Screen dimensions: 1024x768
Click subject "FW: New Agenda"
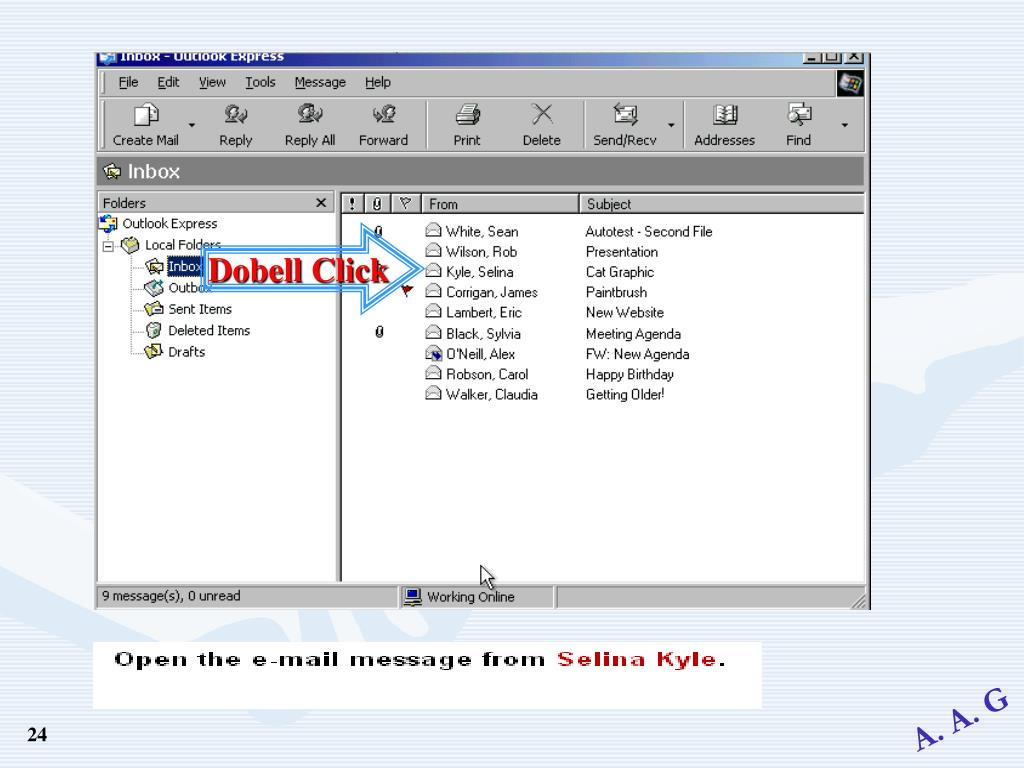[637, 354]
